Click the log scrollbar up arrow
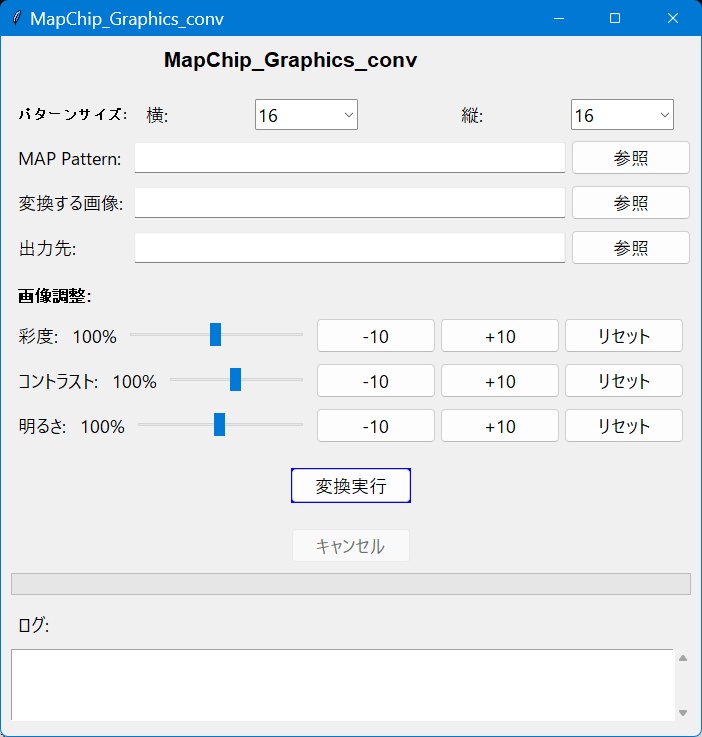The width and height of the screenshot is (702, 737). (683, 659)
